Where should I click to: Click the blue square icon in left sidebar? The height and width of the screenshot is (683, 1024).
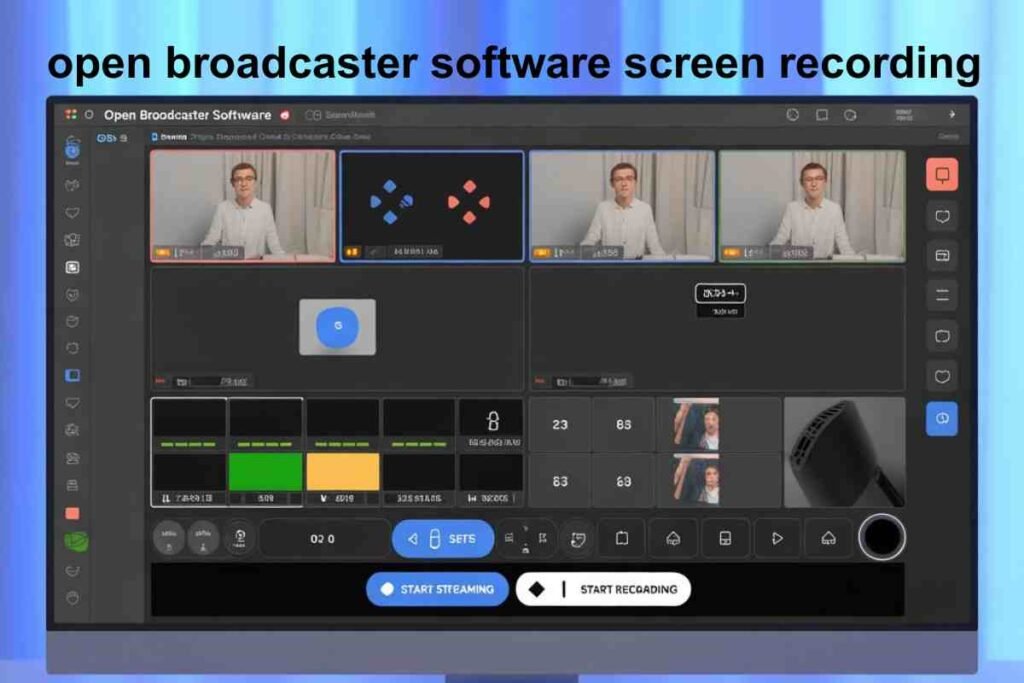(72, 375)
